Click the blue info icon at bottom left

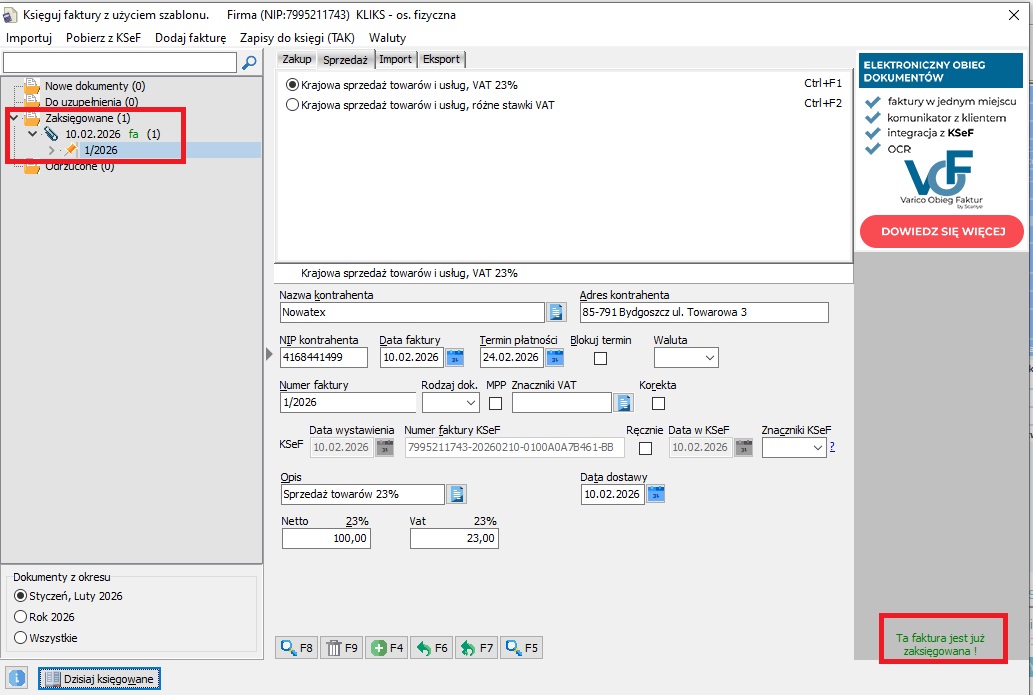click(x=17, y=678)
